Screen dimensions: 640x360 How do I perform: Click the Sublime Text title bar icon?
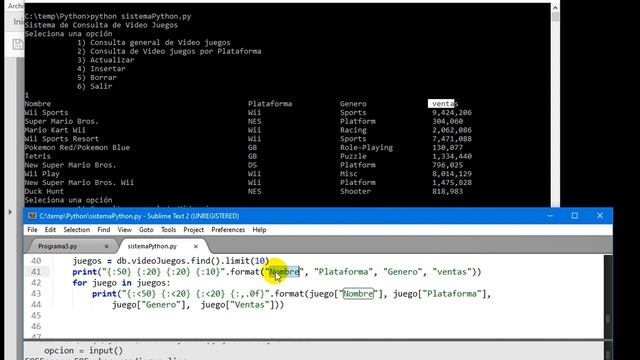pyautogui.click(x=32, y=216)
